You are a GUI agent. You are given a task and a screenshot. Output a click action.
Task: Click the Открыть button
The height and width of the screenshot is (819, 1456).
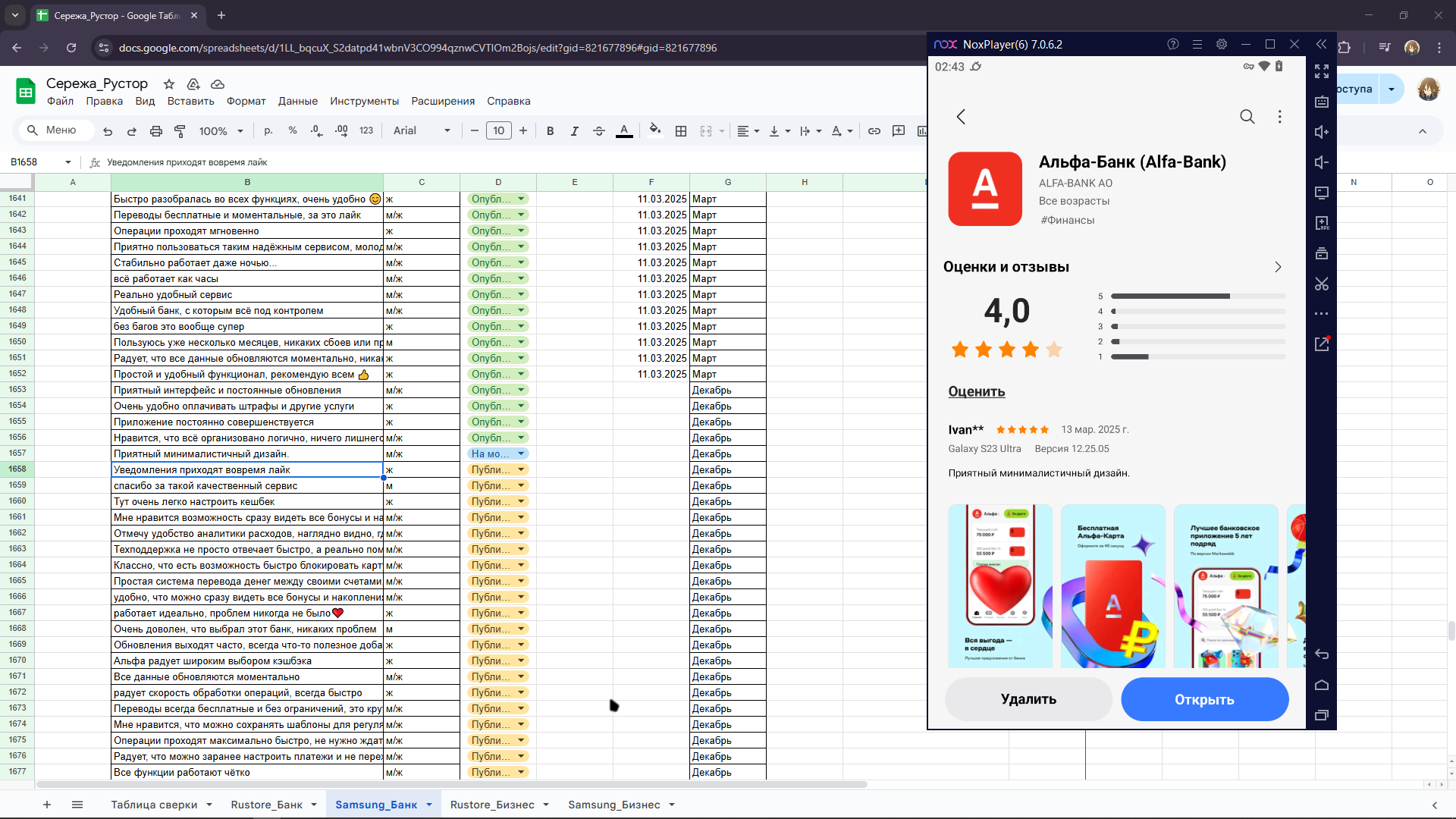pyautogui.click(x=1204, y=699)
